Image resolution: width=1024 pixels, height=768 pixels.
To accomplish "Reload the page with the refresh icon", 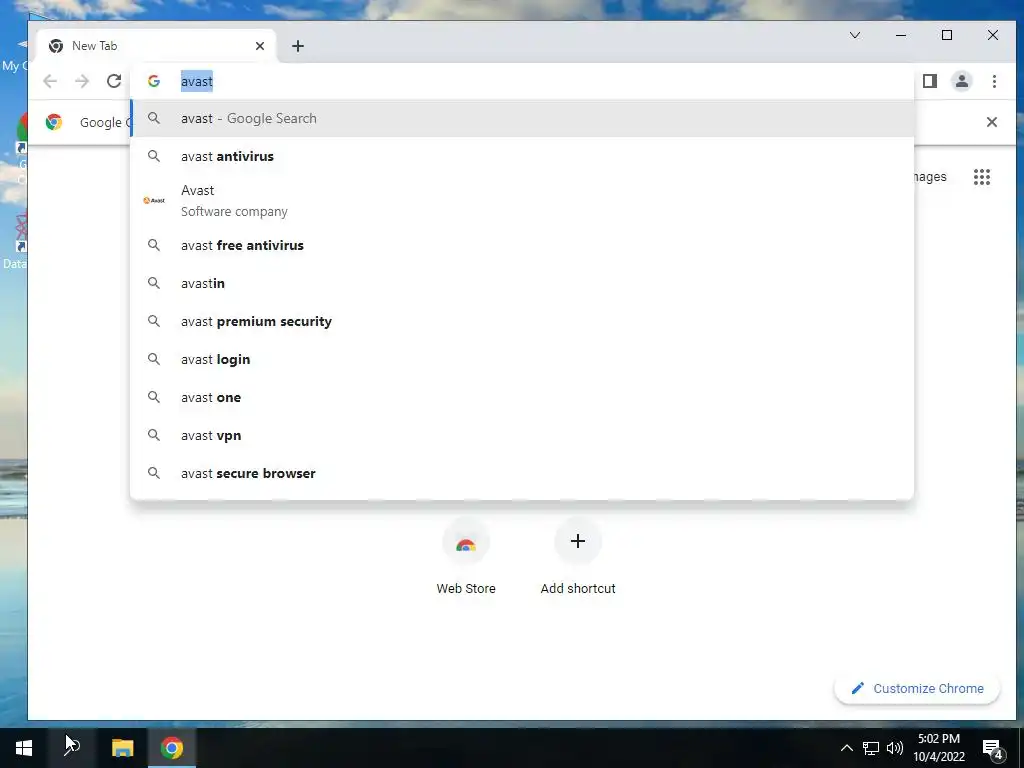I will tap(114, 81).
